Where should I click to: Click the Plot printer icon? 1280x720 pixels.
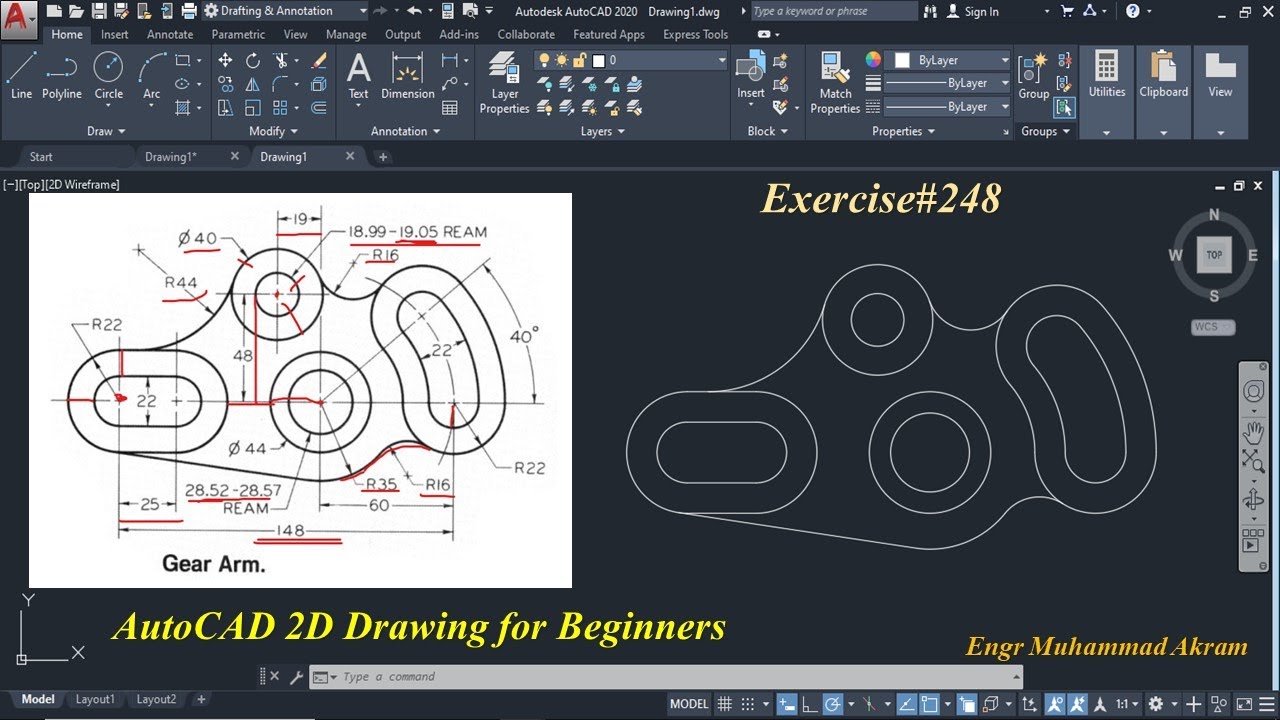189,11
